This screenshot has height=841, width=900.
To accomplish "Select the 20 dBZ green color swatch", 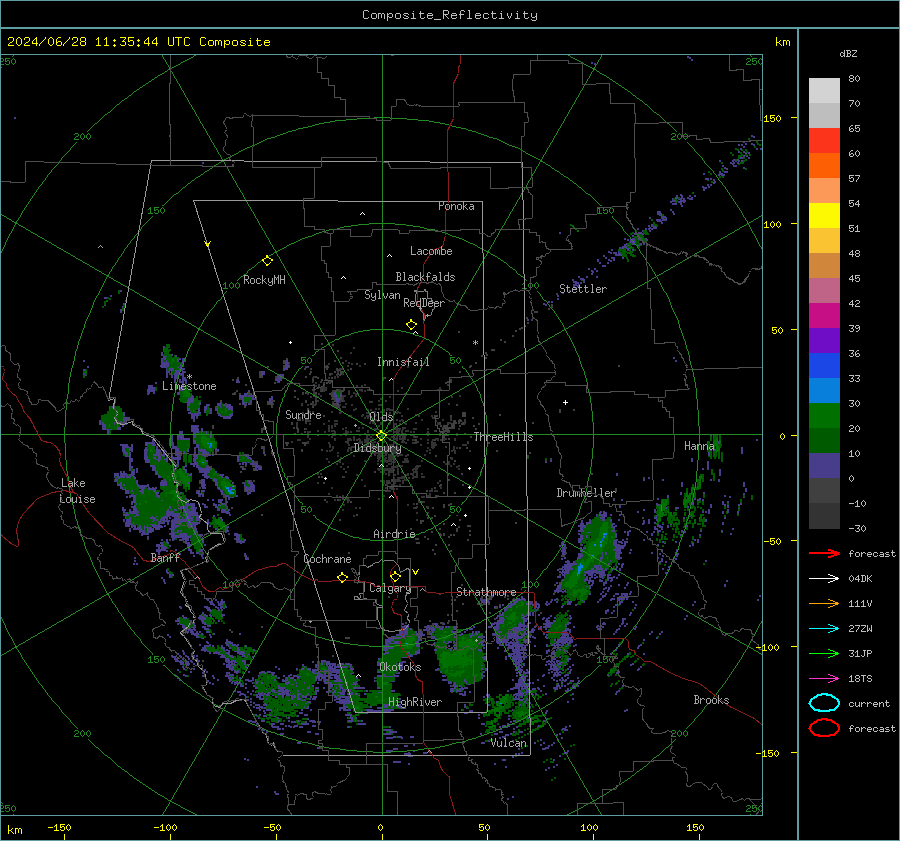I will (x=824, y=416).
